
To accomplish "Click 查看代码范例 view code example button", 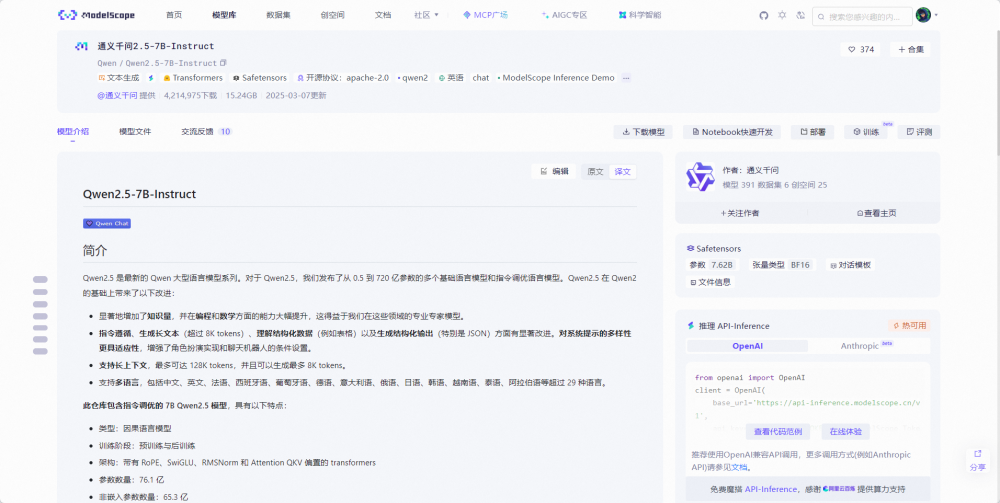I will click(x=778, y=432).
